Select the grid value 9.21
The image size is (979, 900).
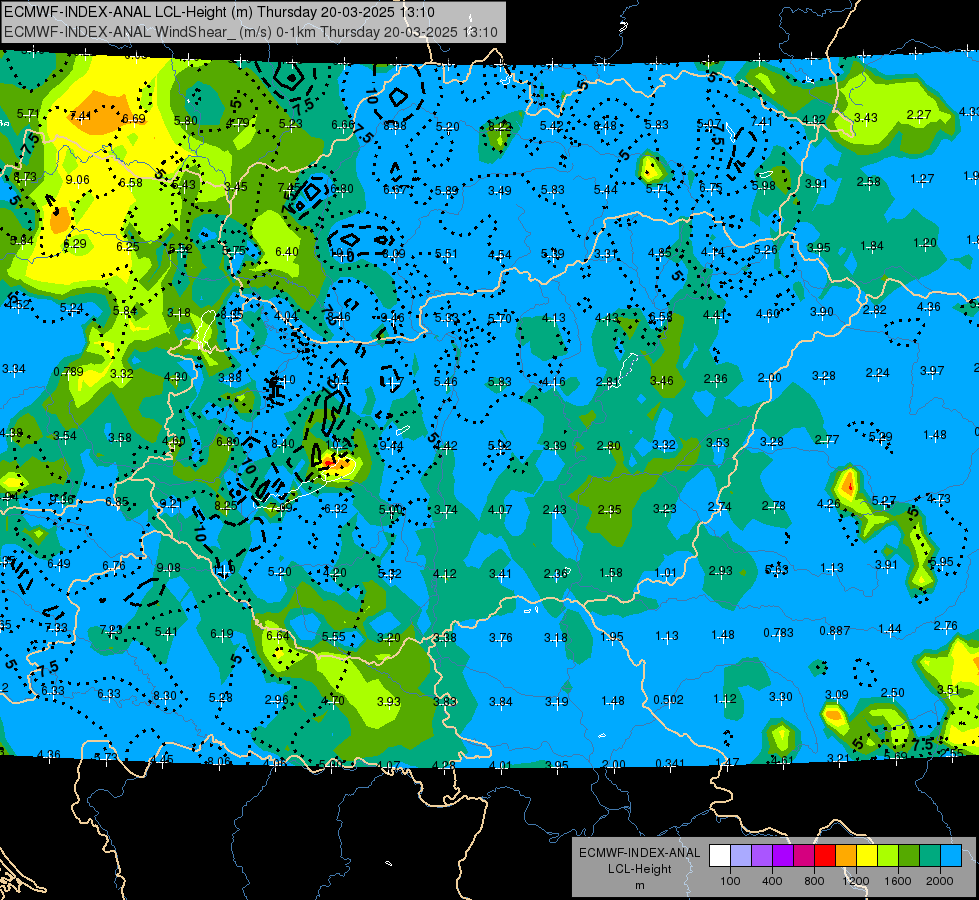tap(170, 503)
